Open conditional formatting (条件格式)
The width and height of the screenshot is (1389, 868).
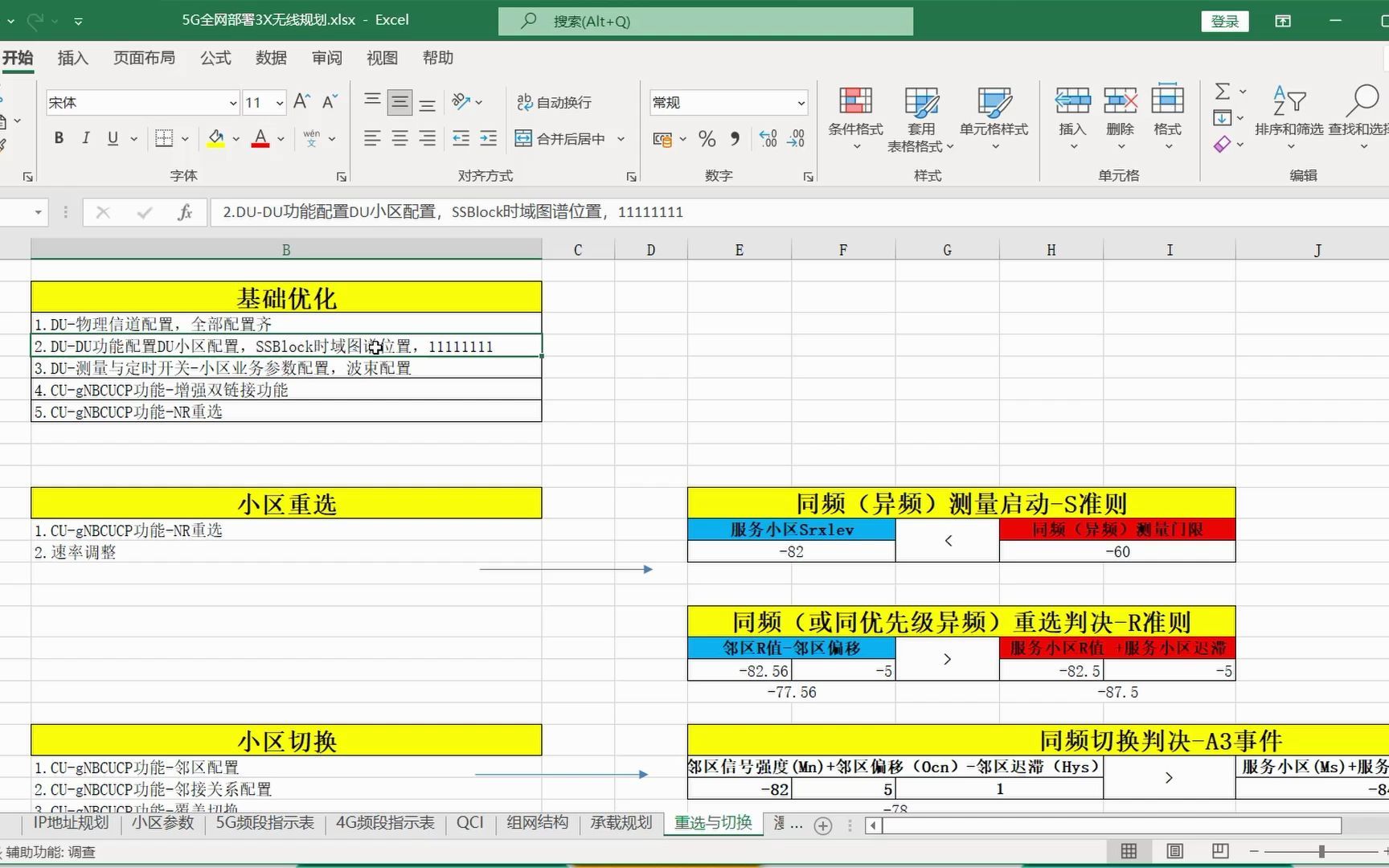pos(855,117)
